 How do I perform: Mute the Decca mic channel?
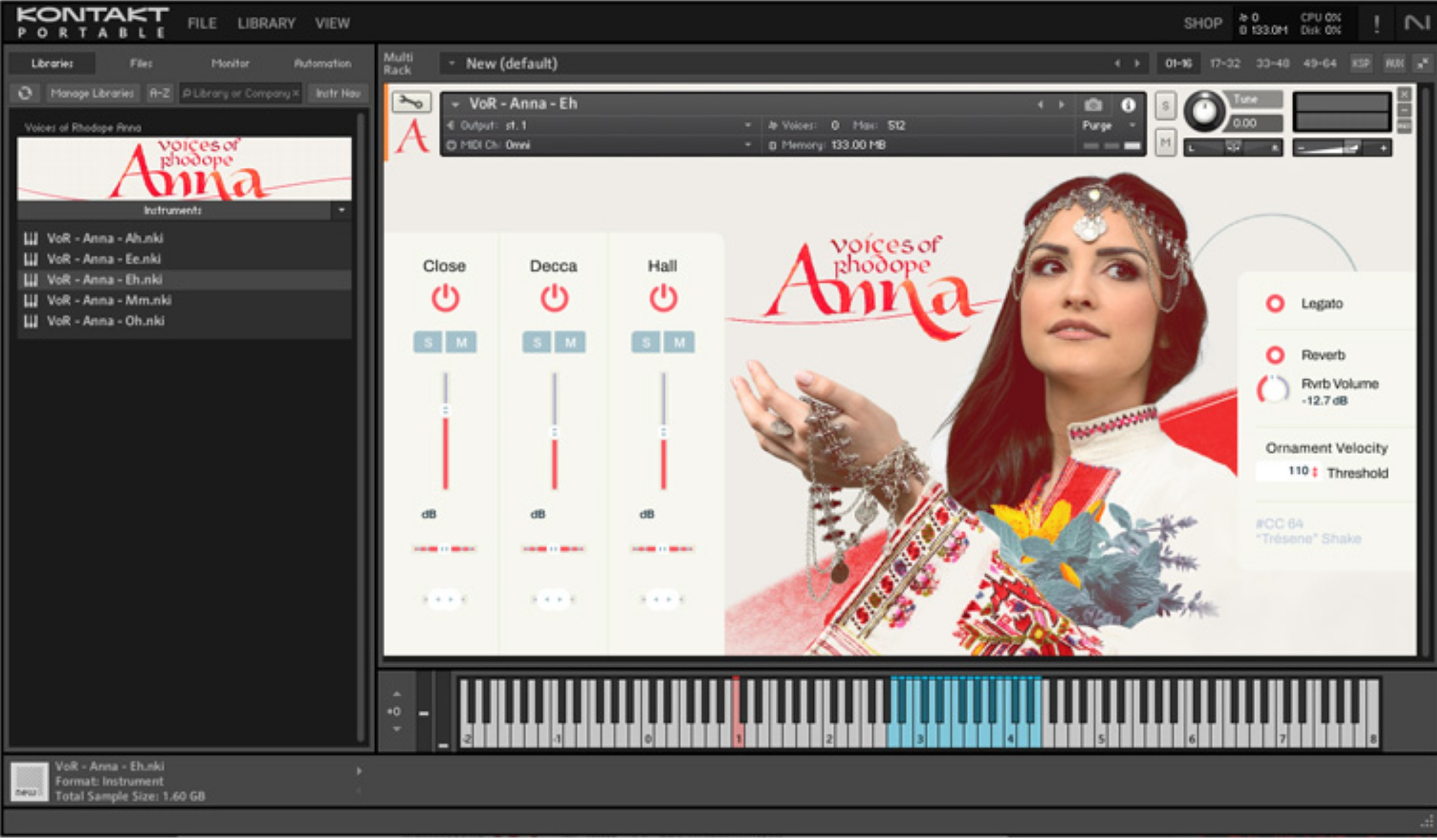[x=570, y=342]
